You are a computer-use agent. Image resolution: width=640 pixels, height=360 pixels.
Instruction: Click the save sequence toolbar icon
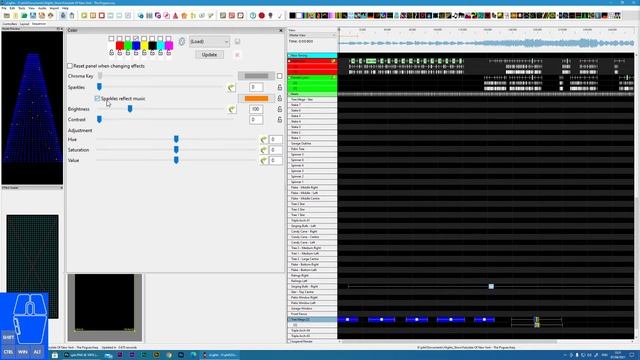33,16
